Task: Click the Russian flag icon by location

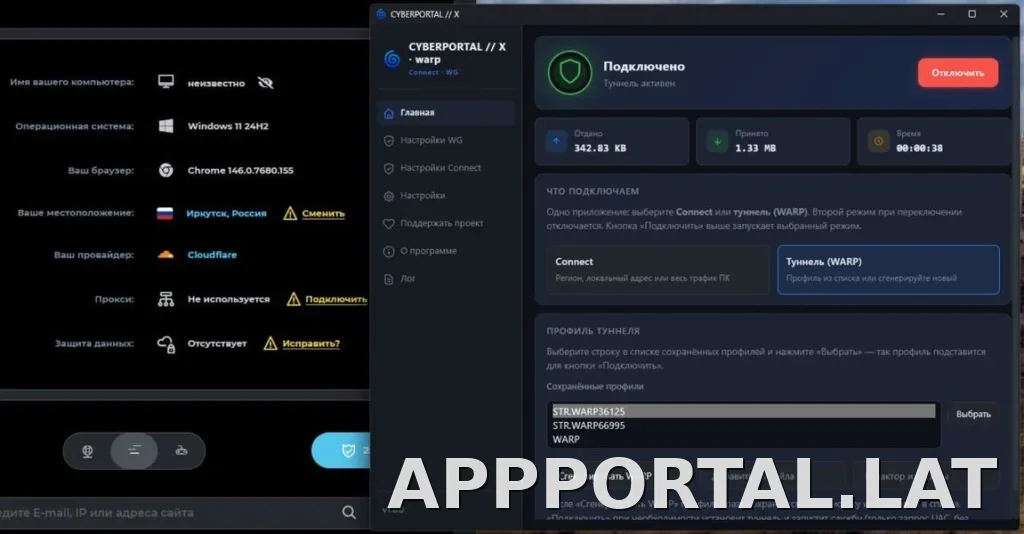Action: click(x=165, y=213)
